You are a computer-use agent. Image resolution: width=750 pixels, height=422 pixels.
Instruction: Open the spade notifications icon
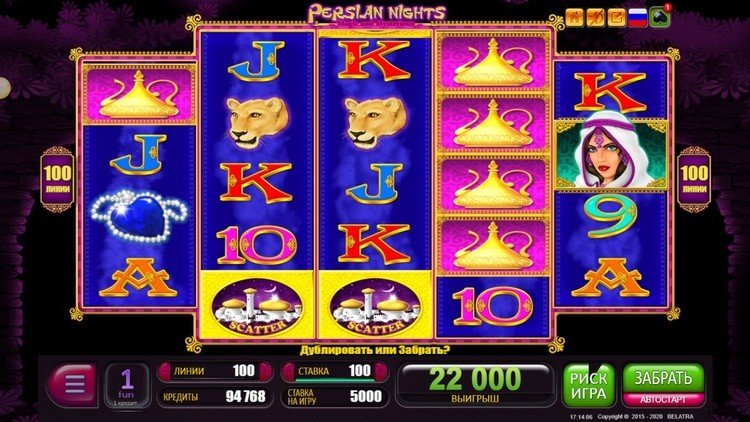(660, 18)
